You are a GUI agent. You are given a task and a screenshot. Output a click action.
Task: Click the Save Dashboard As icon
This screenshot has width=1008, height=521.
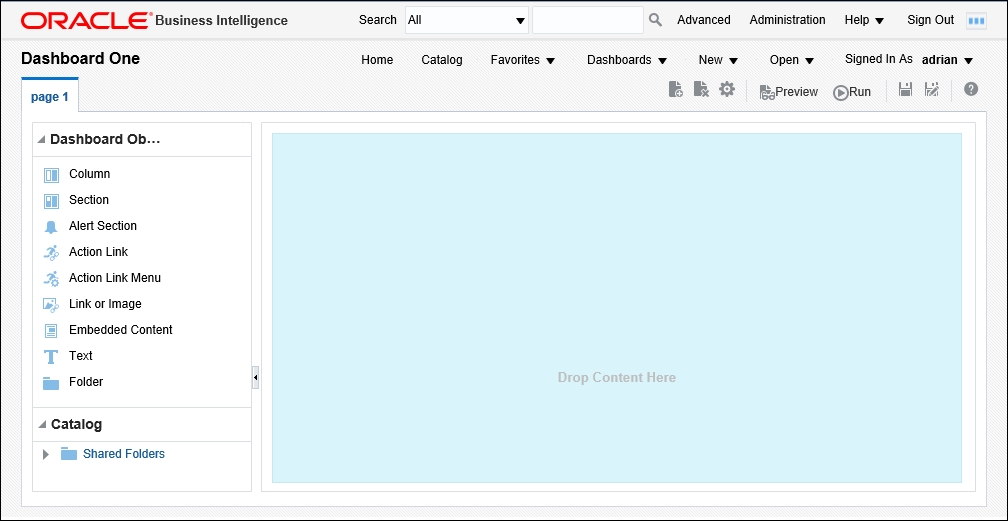click(932, 89)
